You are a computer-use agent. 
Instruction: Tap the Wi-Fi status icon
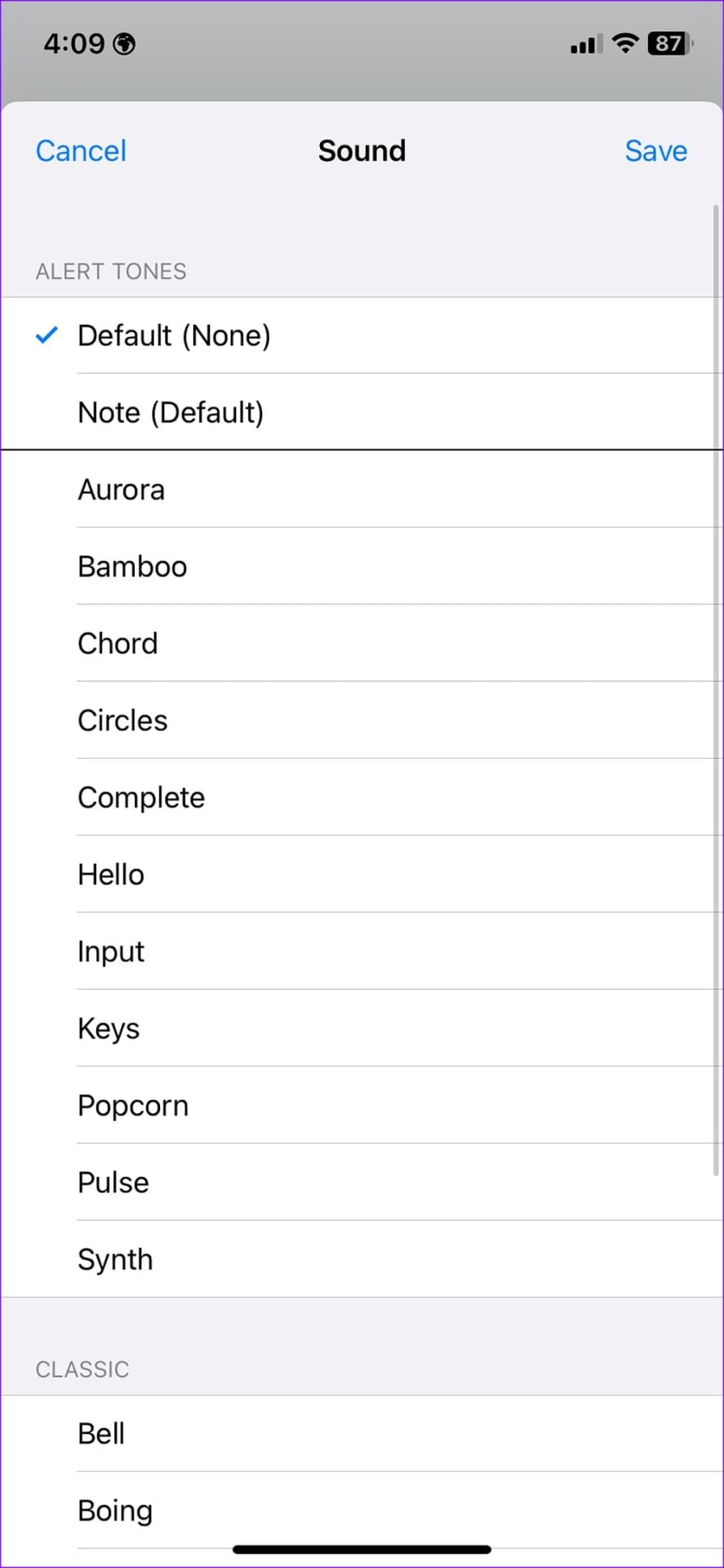(624, 43)
